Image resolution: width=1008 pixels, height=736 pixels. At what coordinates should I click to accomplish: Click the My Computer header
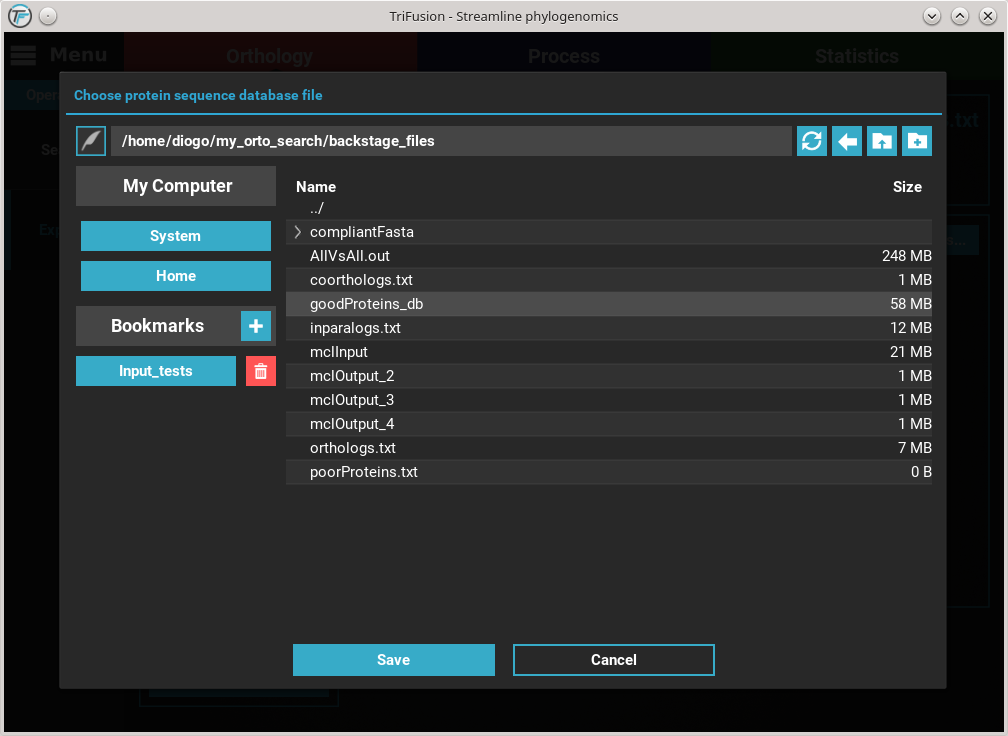pos(176,186)
